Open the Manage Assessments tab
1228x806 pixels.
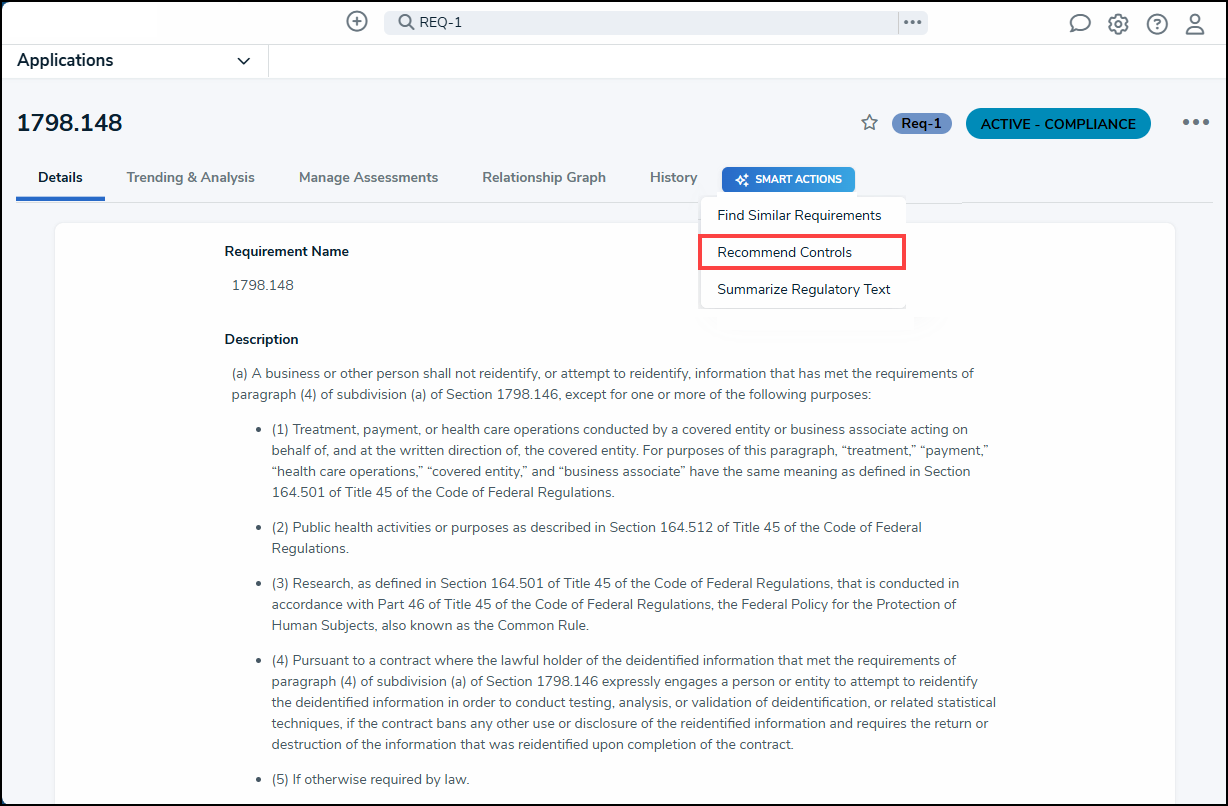(368, 177)
